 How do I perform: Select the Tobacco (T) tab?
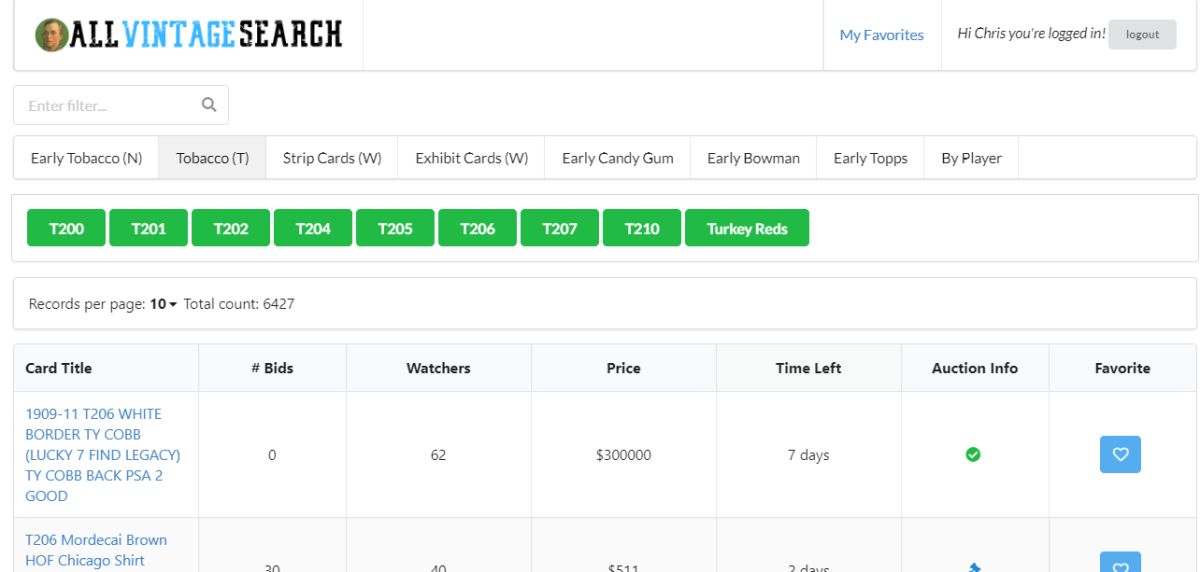click(x=213, y=158)
